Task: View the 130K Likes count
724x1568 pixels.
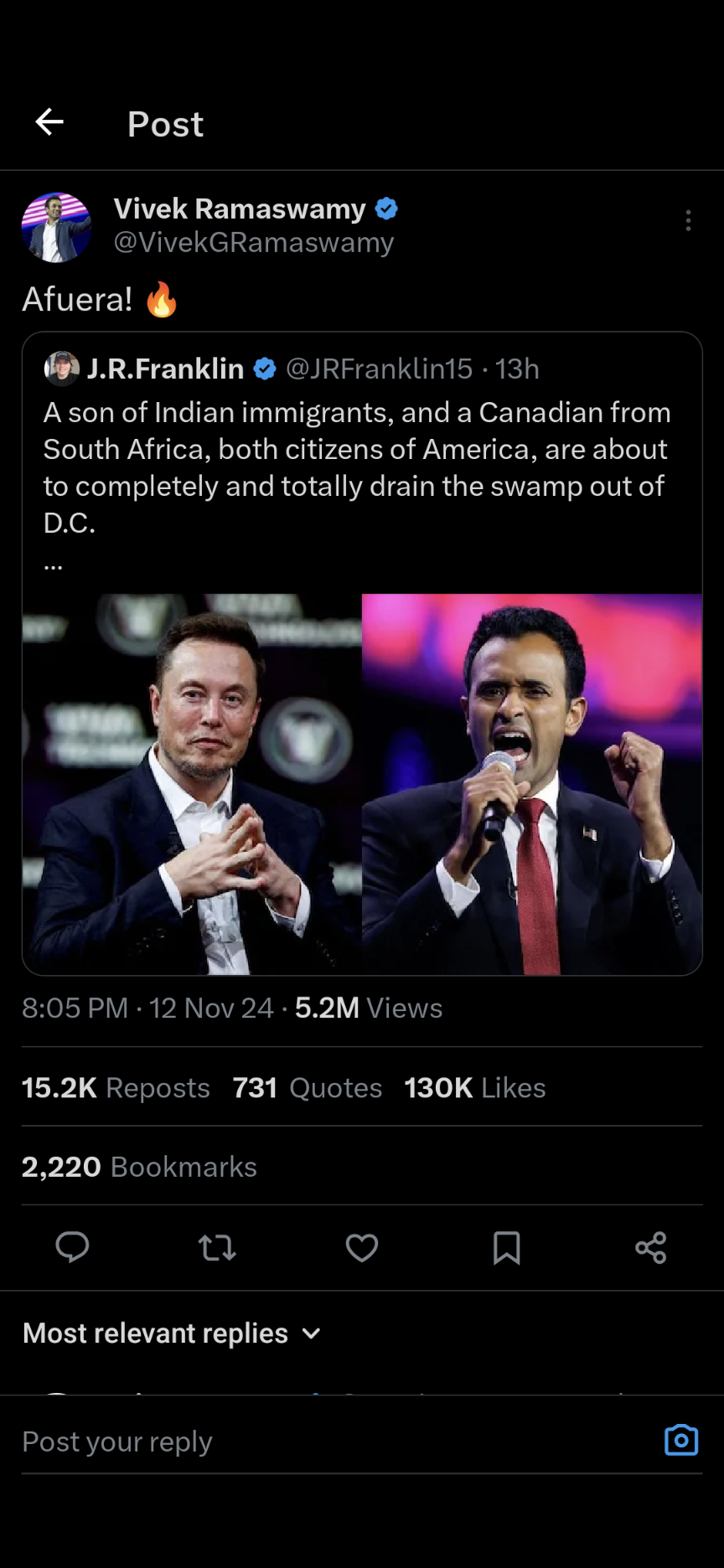Action: 474,1087
